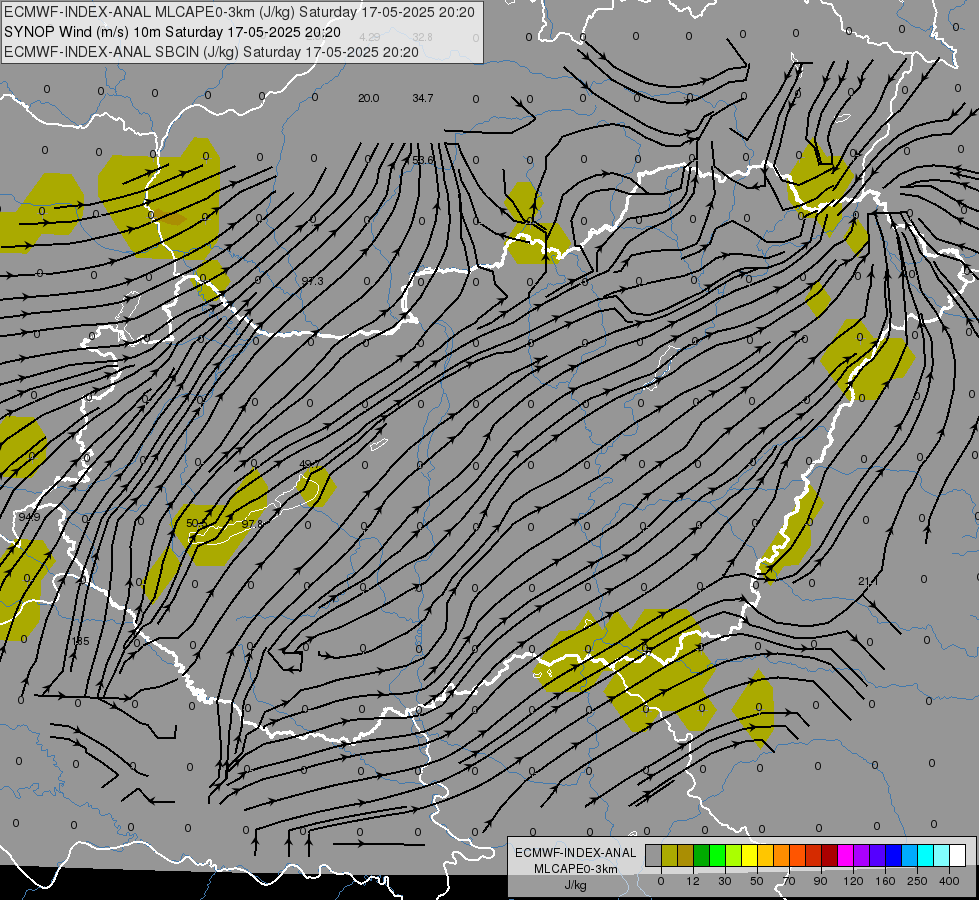Screen dimensions: 979x900
Task: Click the legend tick label 30
Action: pyautogui.click(x=725, y=881)
